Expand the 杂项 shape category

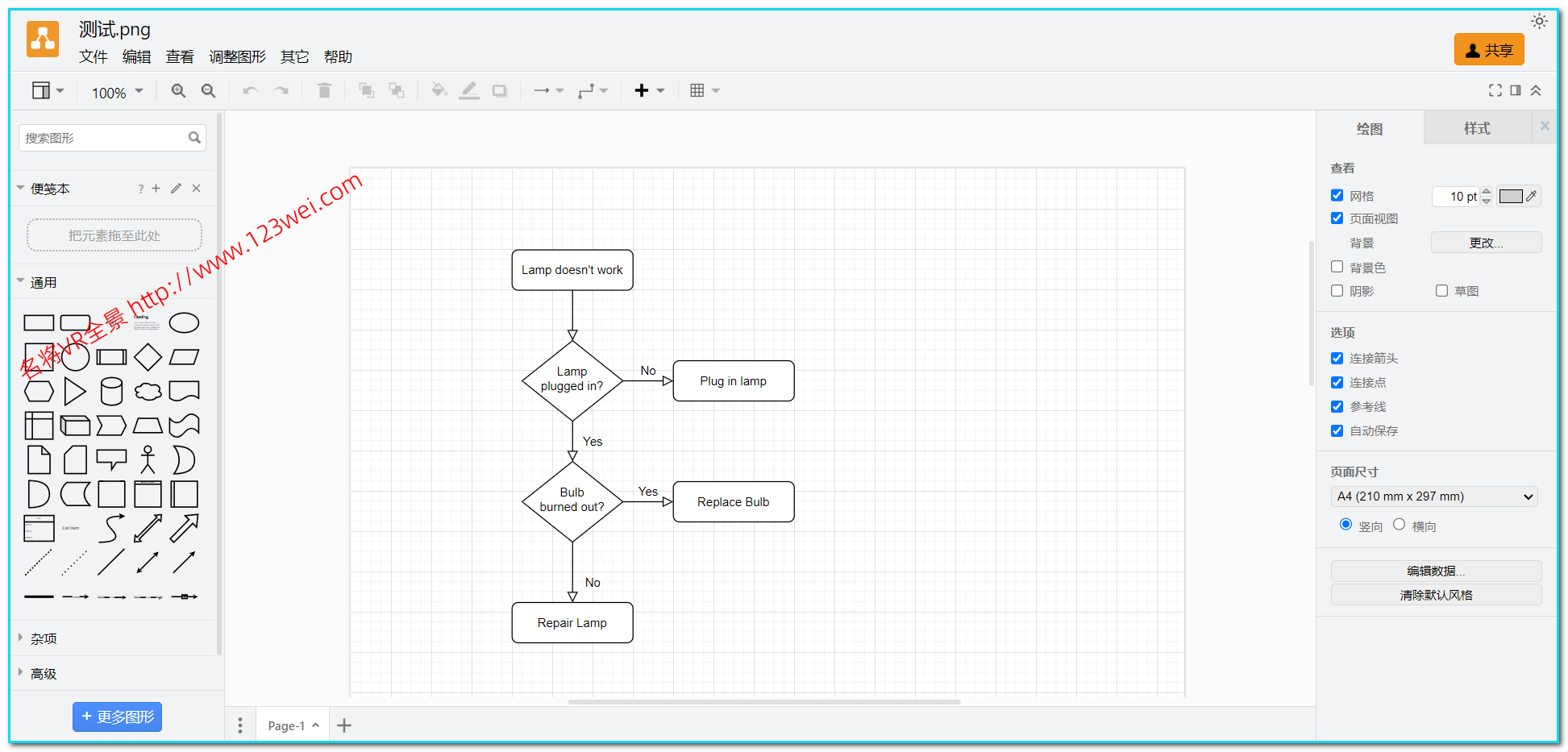[x=44, y=638]
